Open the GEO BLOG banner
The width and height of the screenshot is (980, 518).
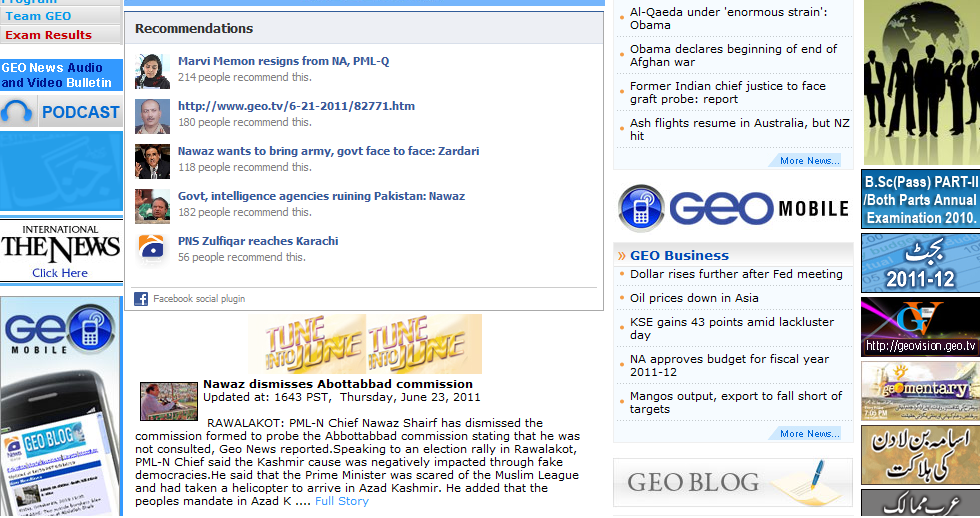pos(733,482)
